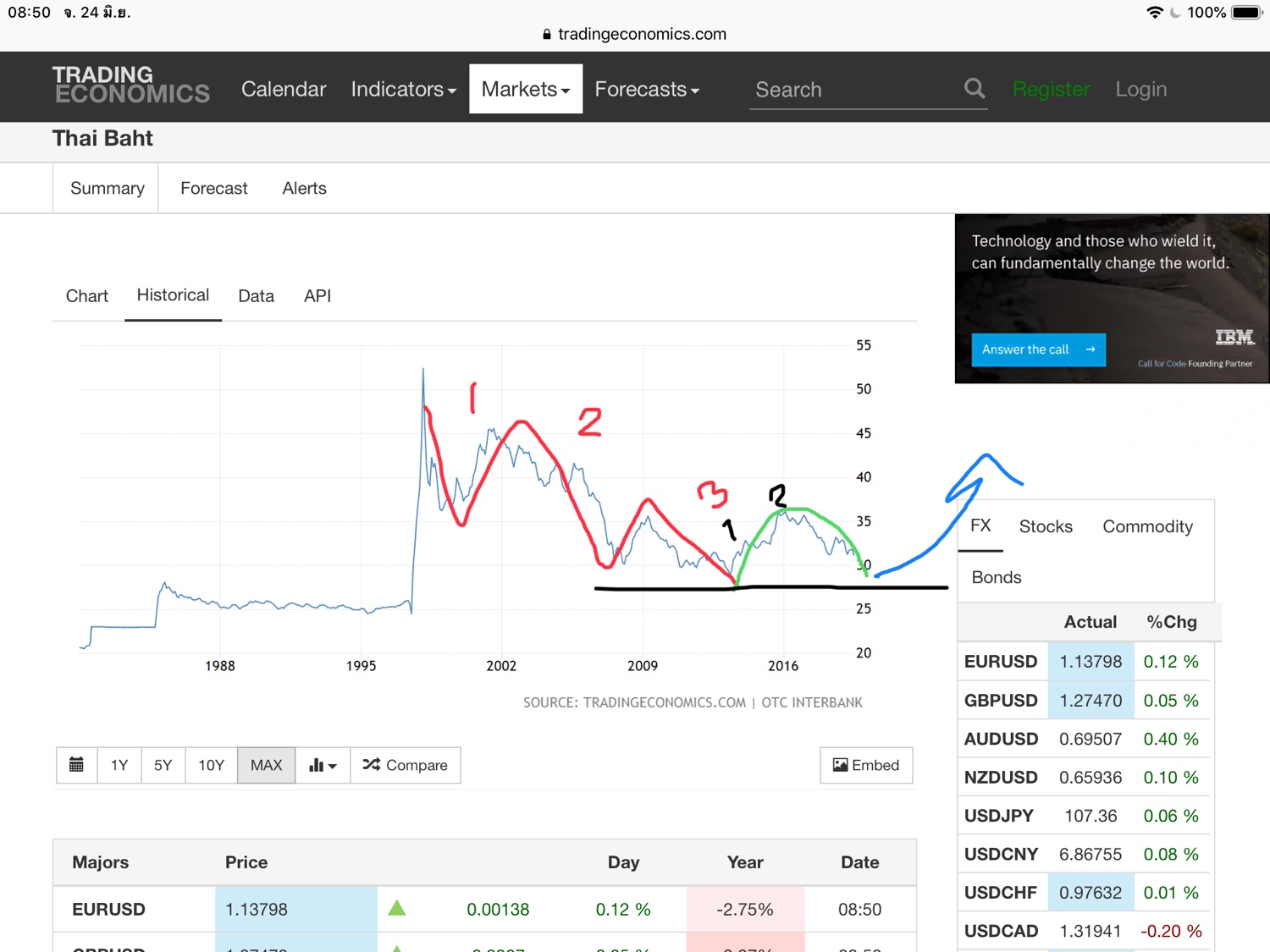Open USDCNY in the FX sidebar
Viewport: 1270px width, 952px height.
click(1001, 854)
